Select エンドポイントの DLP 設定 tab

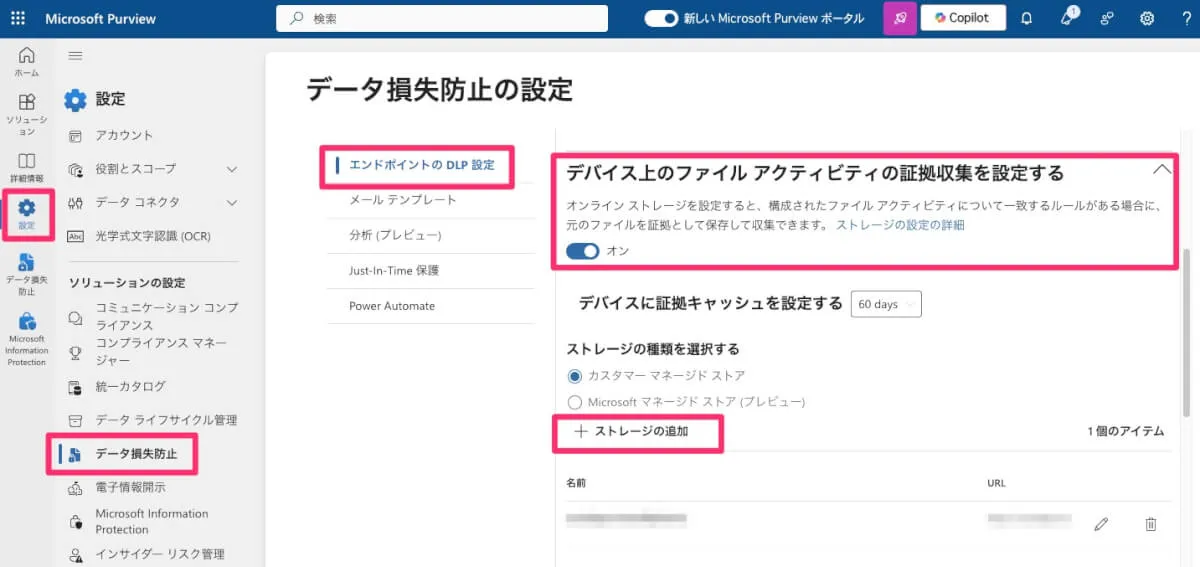pos(422,165)
